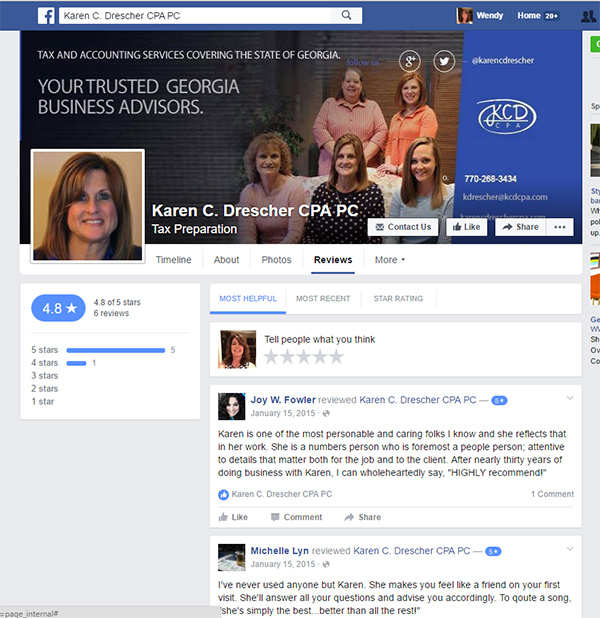
Task: Select the Reviews tab
Action: tap(333, 260)
